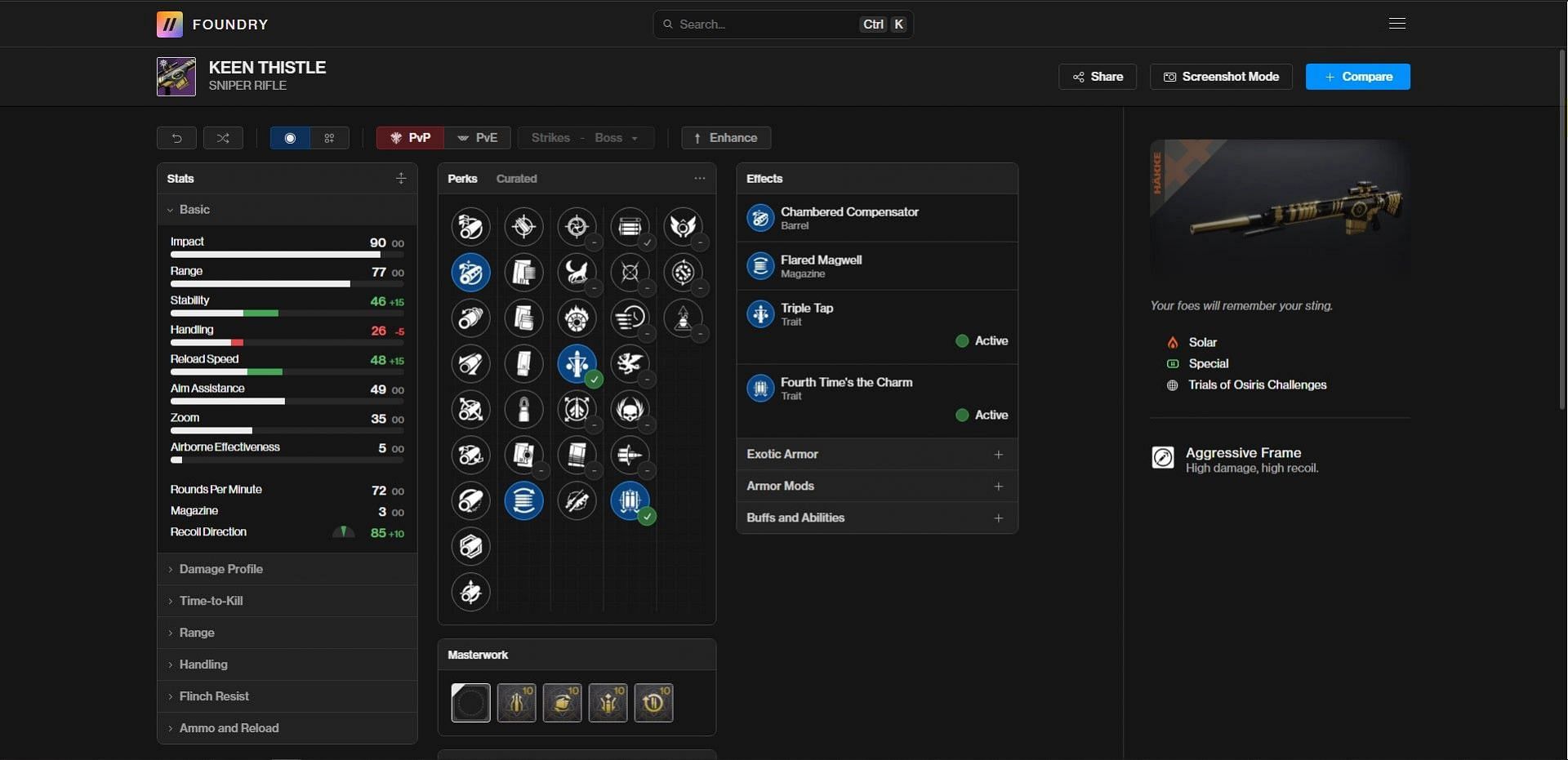The width and height of the screenshot is (1568, 760).
Task: Select the last barrel perk at column bottom
Action: (471, 593)
